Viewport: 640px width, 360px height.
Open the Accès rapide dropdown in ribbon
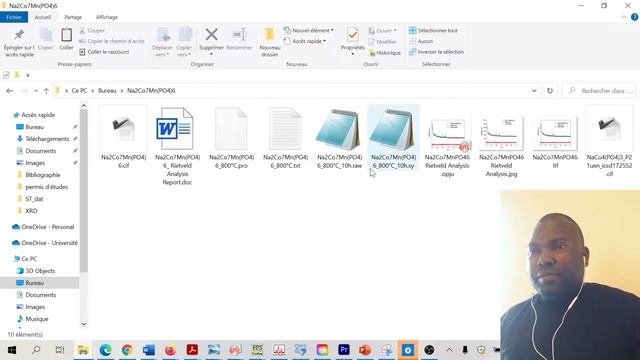pyautogui.click(x=305, y=41)
